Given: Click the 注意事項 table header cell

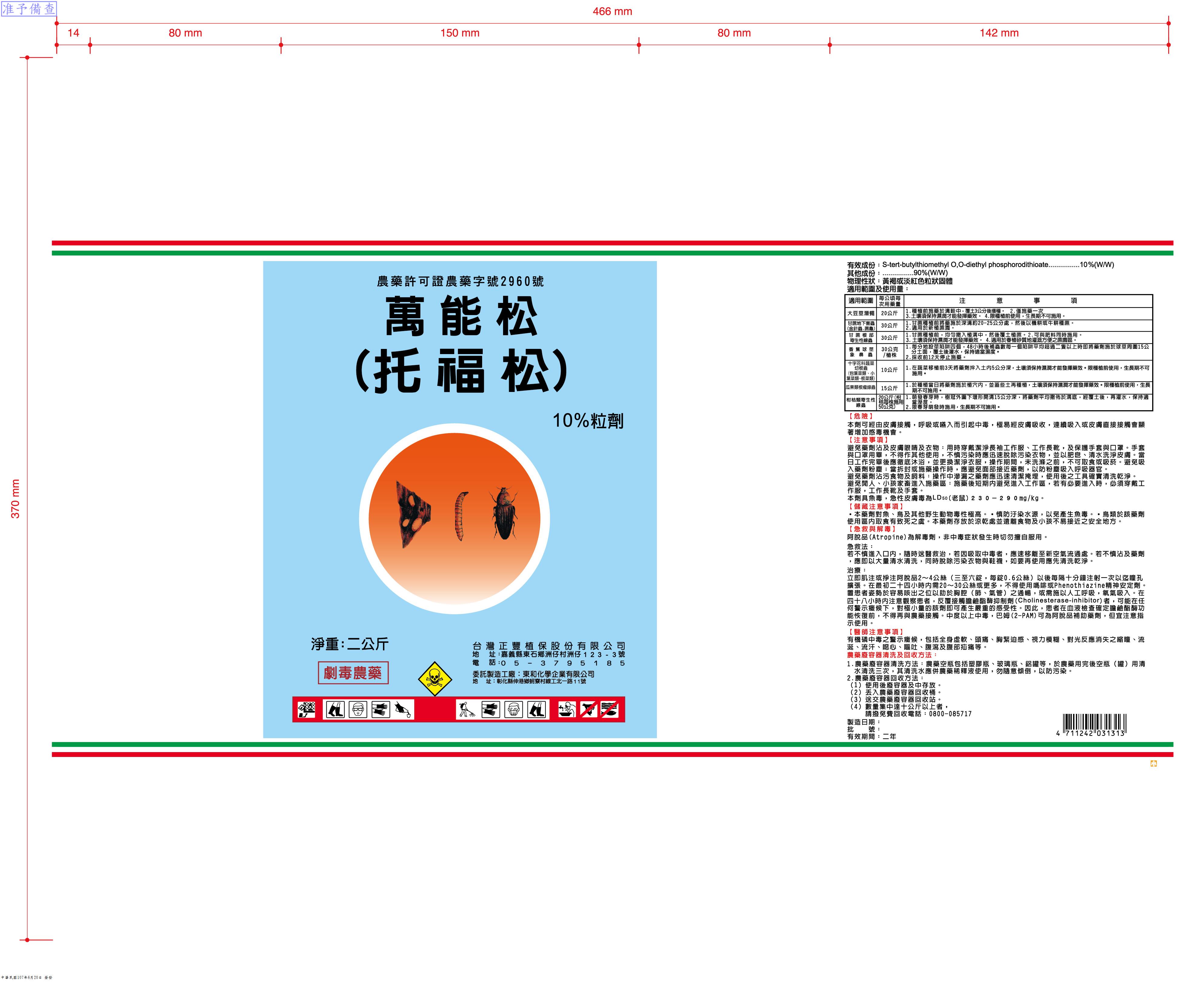Looking at the screenshot, I should (x=1018, y=301).
